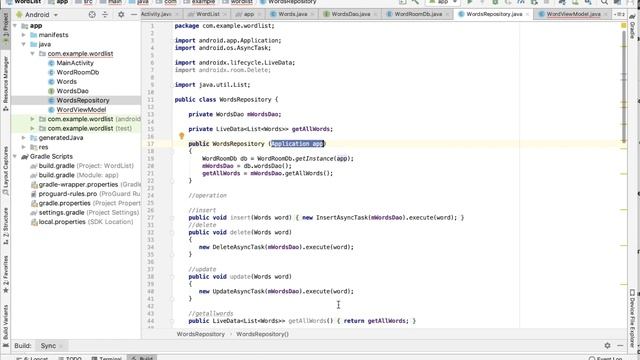Screen dimensions: 640x360
Task: Open the Terminal tool window tab
Action: (107, 358)
